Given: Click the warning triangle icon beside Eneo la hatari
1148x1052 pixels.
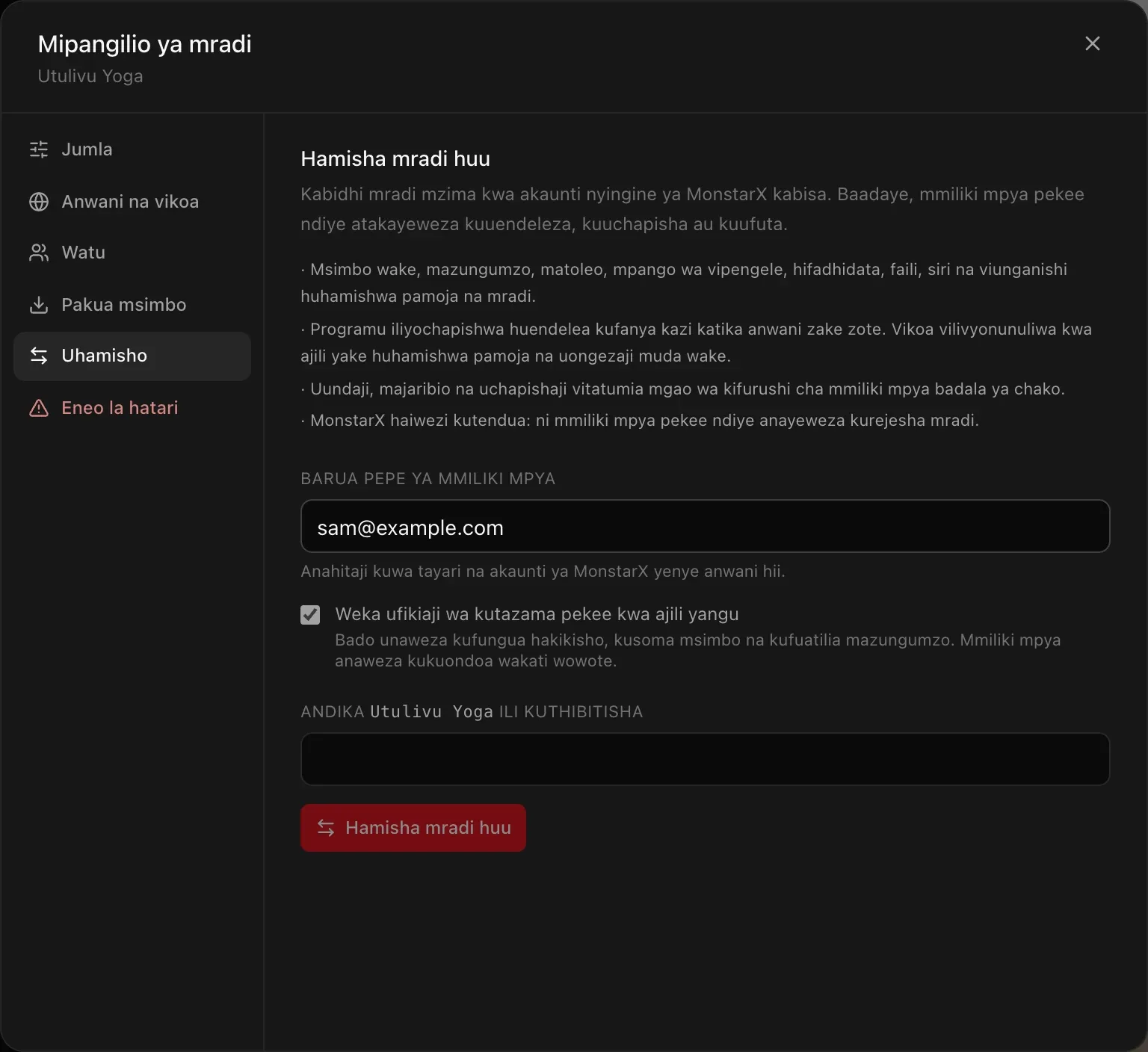Looking at the screenshot, I should point(39,408).
